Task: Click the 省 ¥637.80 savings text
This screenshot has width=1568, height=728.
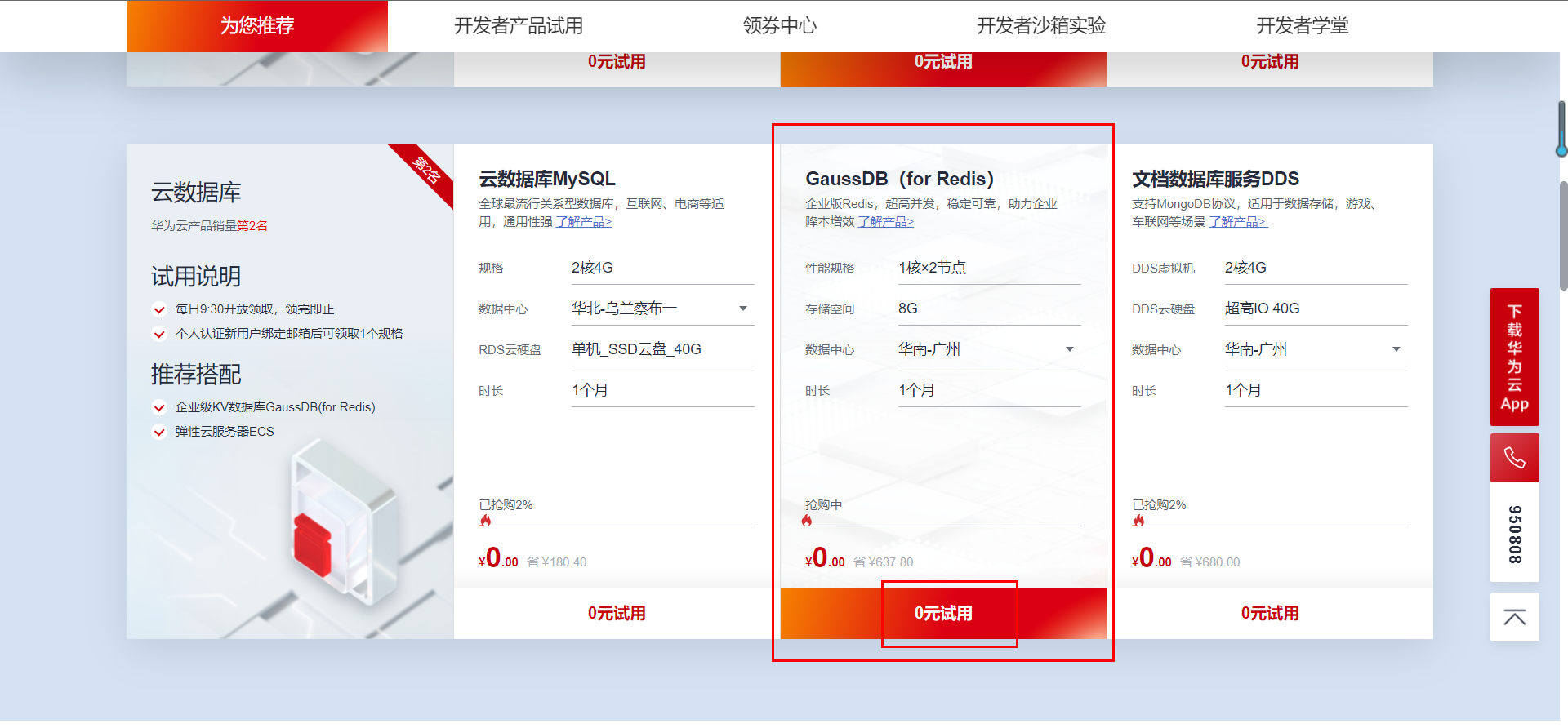Action: click(883, 562)
